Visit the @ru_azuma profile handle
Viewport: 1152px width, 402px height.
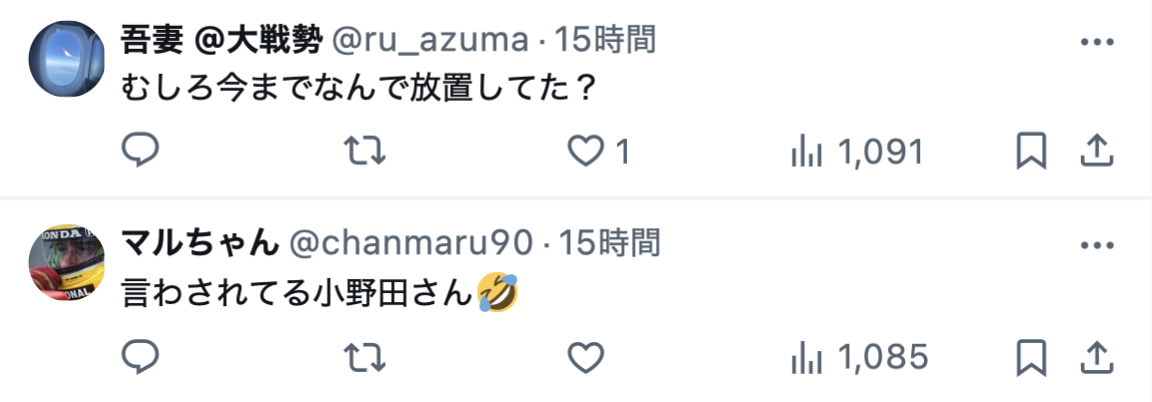(x=431, y=42)
